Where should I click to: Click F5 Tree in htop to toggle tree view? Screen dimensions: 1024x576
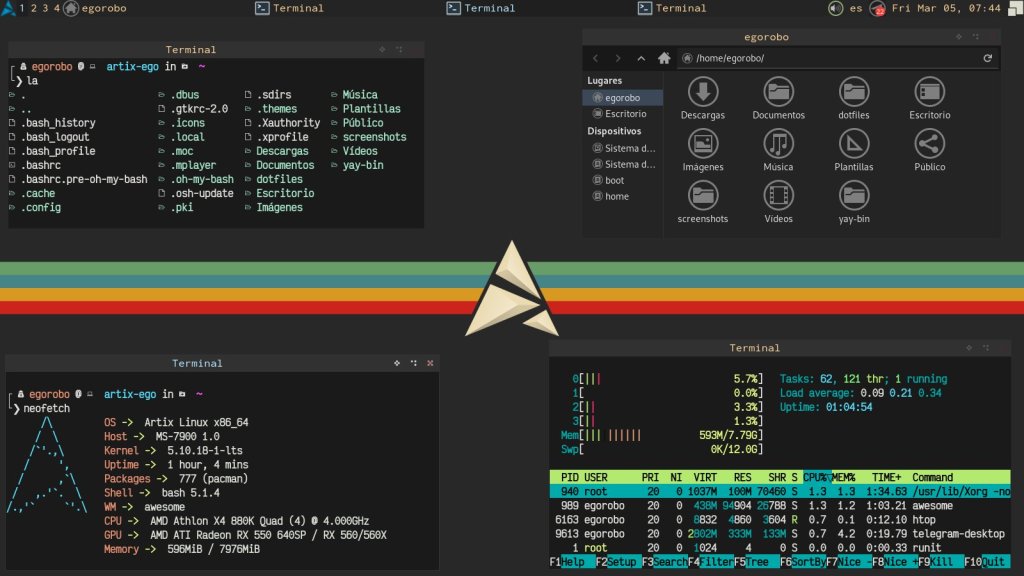(x=753, y=562)
